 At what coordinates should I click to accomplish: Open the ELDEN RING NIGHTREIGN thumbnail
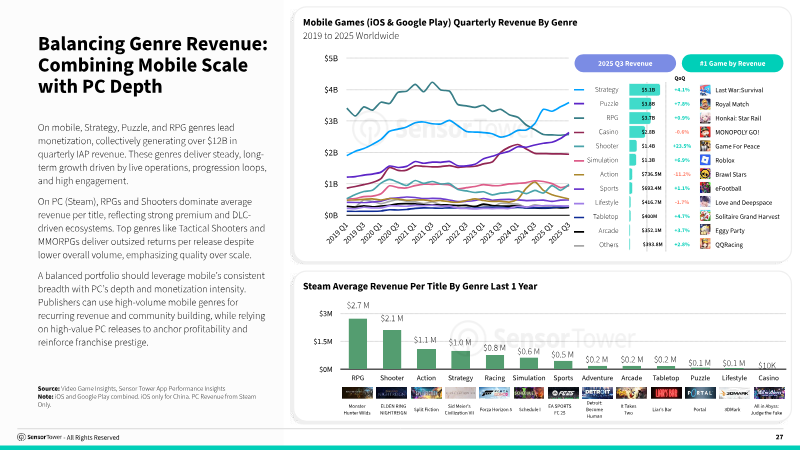click(391, 393)
